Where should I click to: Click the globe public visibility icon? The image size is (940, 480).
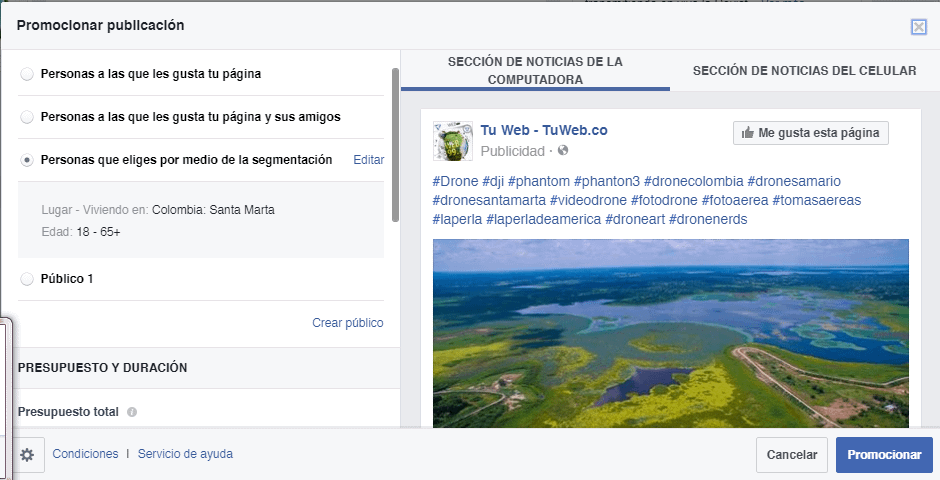pyautogui.click(x=563, y=150)
